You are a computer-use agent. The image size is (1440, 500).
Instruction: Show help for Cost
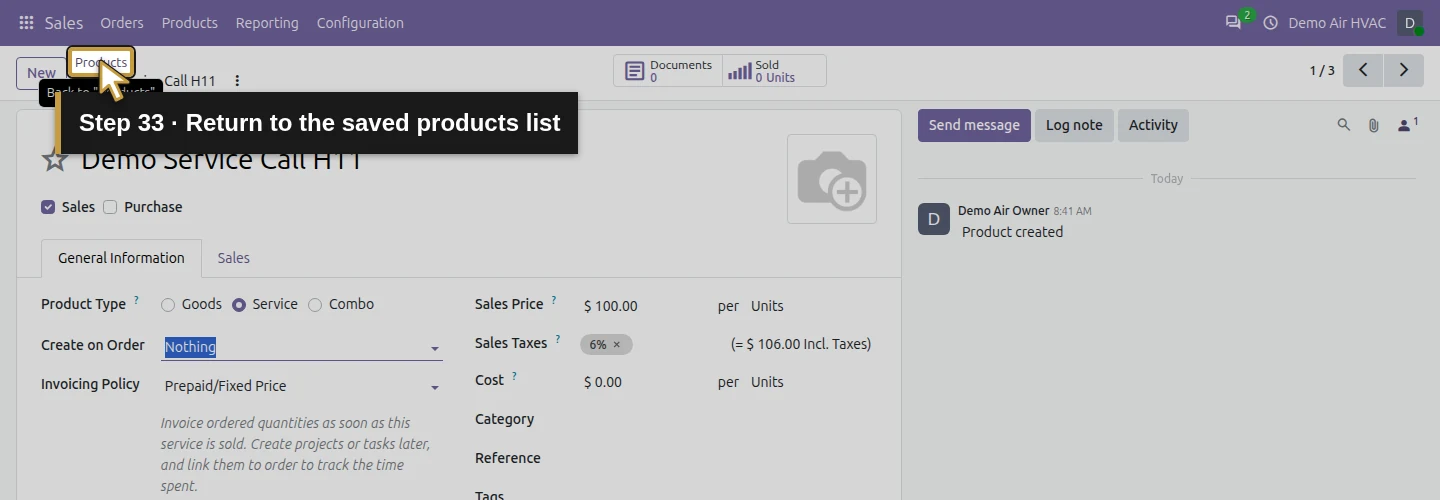[514, 377]
